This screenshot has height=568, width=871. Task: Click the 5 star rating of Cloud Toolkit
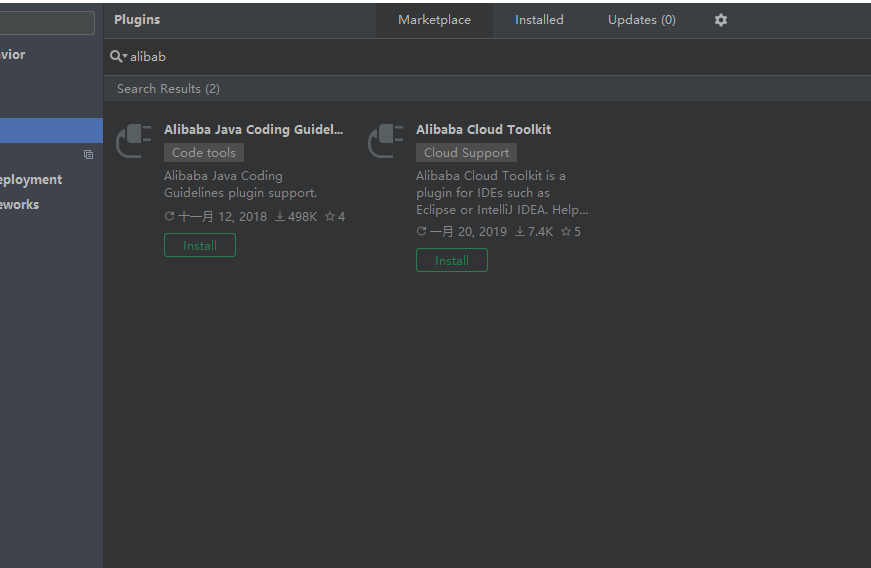point(570,232)
